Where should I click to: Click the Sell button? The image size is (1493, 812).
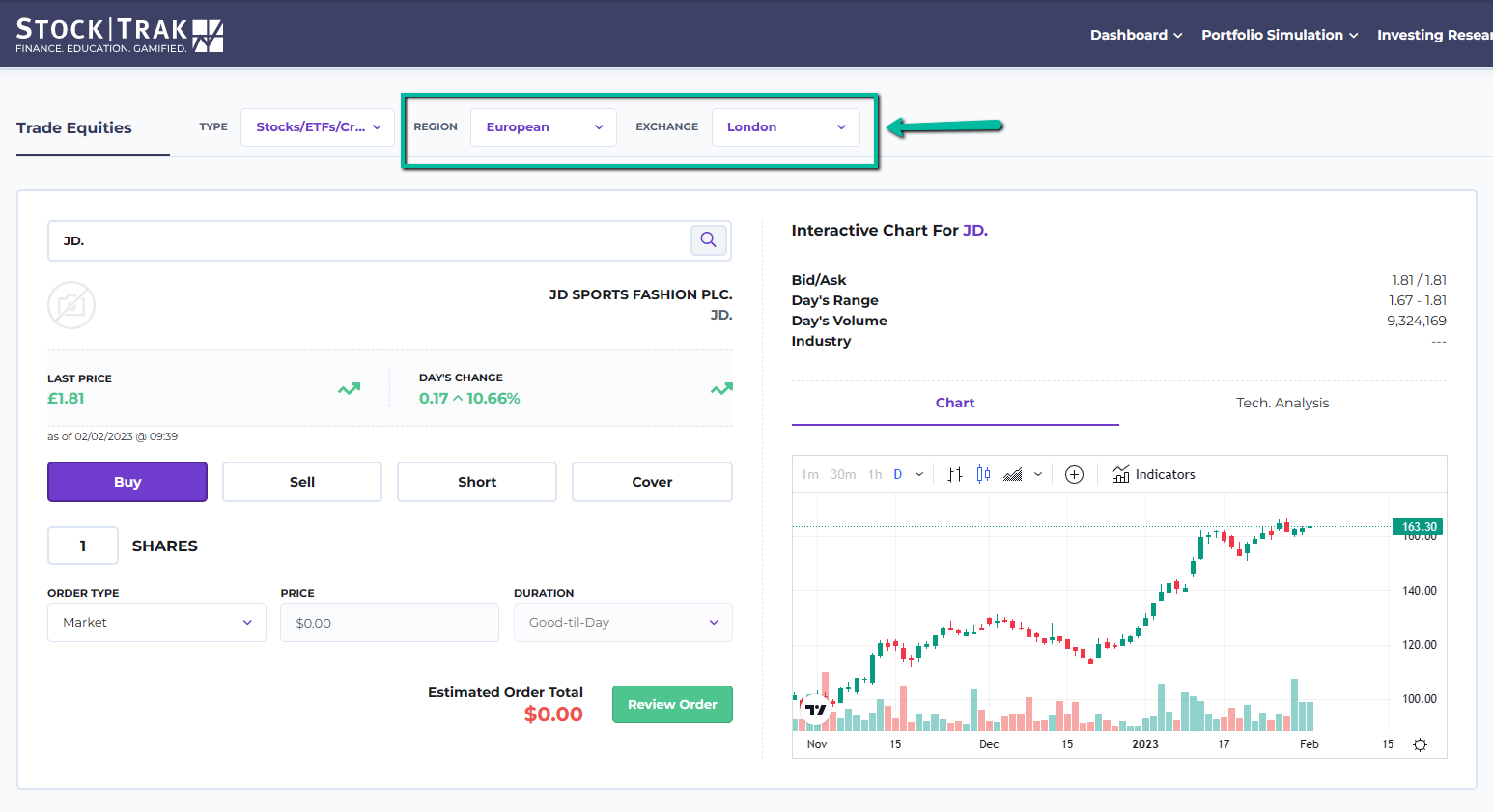[302, 482]
